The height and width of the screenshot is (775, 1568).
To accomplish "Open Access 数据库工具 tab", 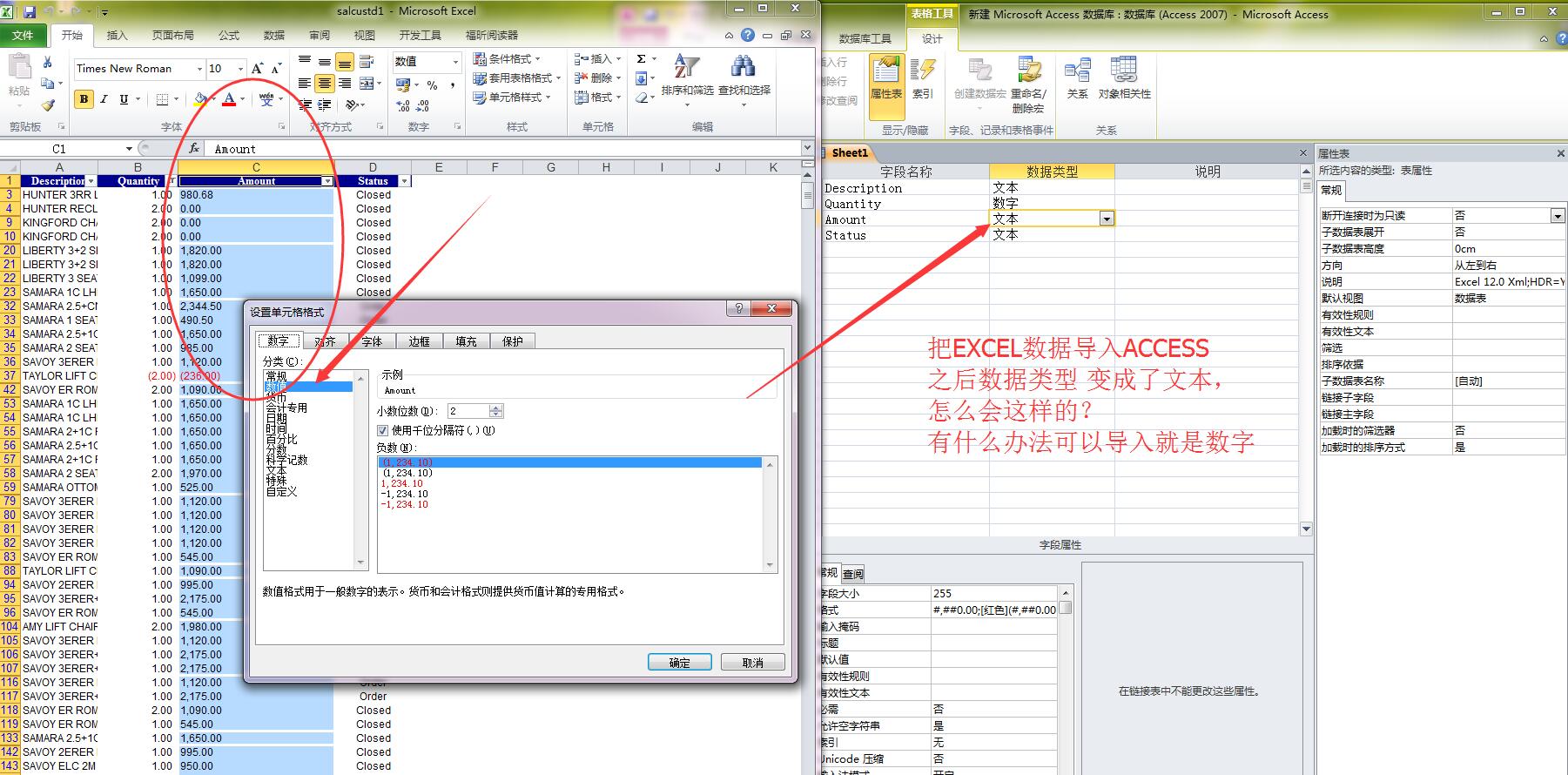I will click(x=865, y=38).
